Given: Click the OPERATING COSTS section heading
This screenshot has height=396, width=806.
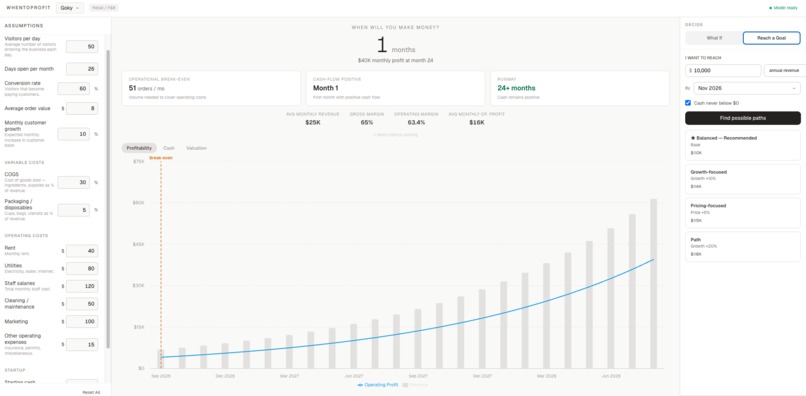Looking at the screenshot, I should tap(26, 236).
